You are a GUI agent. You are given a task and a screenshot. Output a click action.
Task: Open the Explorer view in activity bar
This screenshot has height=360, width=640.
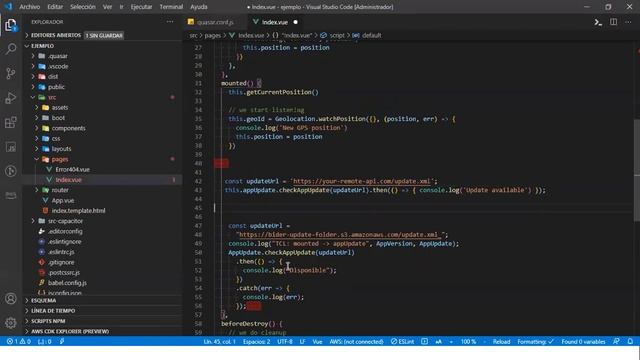pos(11,25)
